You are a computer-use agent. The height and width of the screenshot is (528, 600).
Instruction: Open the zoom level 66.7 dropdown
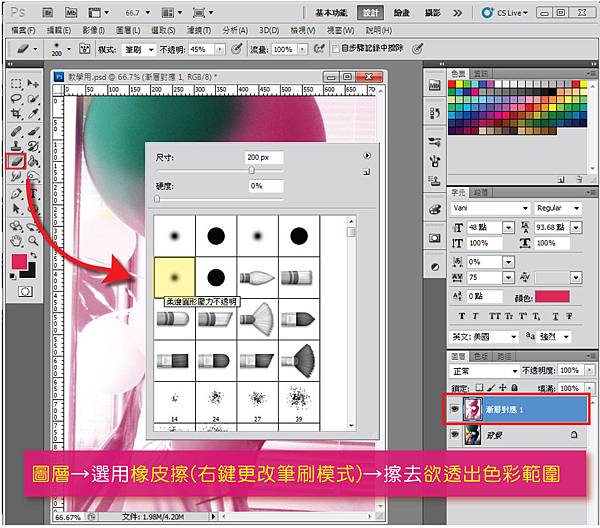click(x=148, y=13)
